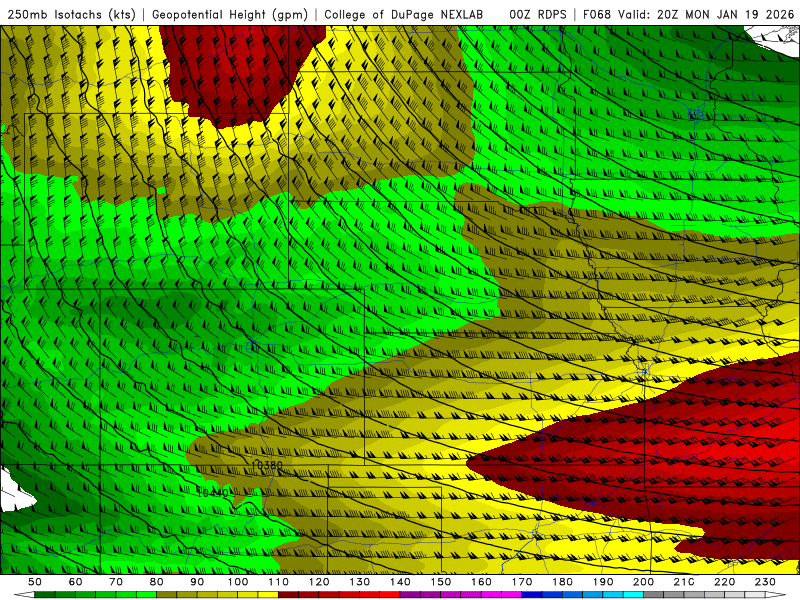Viewport: 800px width, 600px height.
Task: Click the 50 knot colorbar label
Action: 35,582
